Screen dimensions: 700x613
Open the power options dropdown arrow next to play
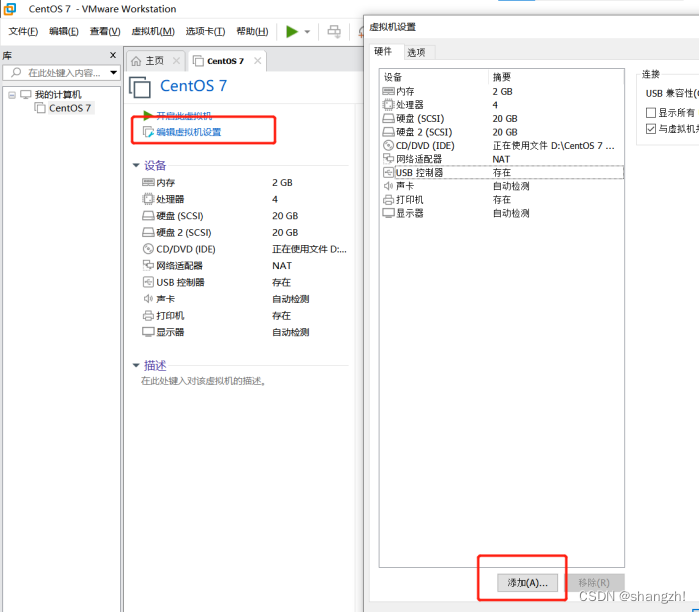click(x=307, y=32)
